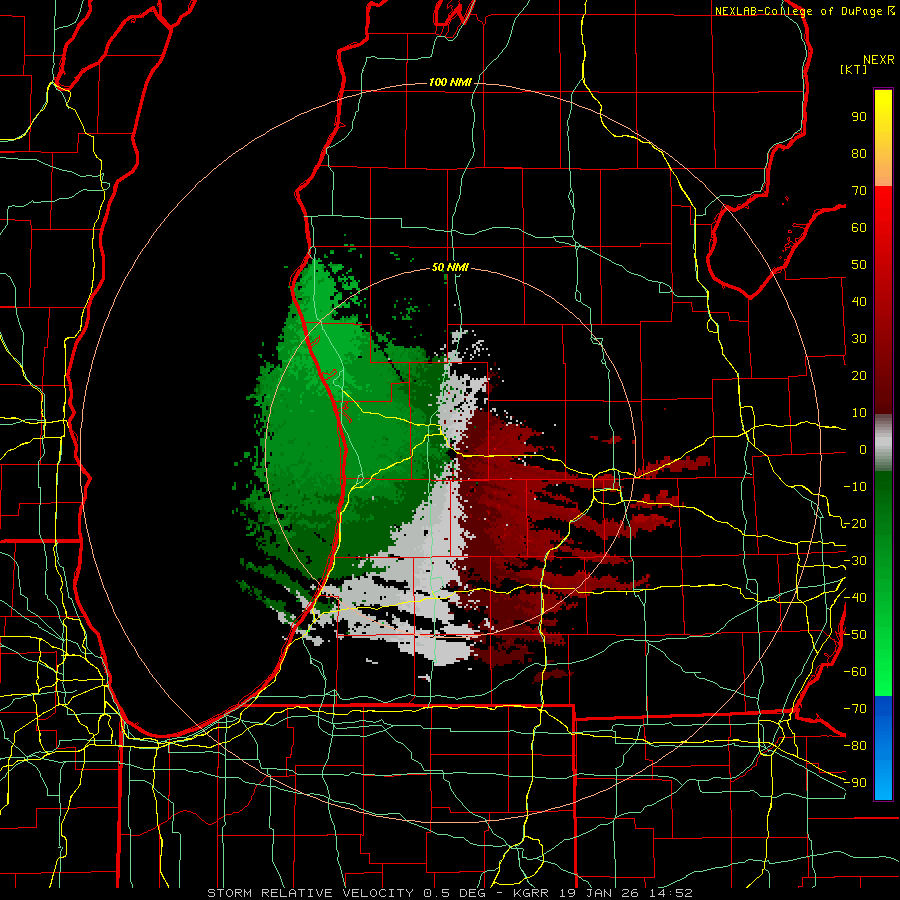Click the -30 value on velocity scale
This screenshot has width=900, height=900.
[x=855, y=561]
